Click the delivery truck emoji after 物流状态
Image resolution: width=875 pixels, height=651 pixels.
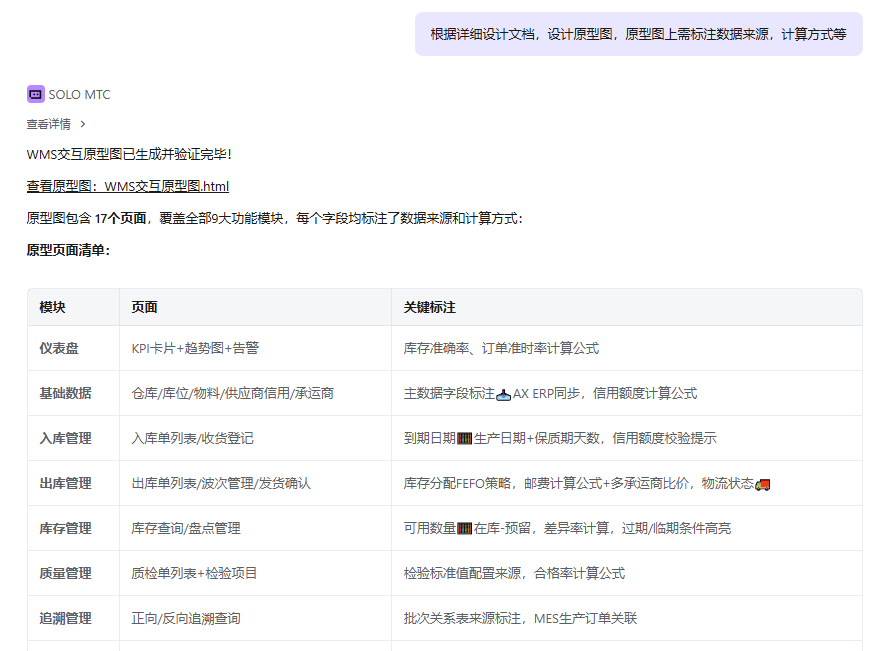(763, 484)
